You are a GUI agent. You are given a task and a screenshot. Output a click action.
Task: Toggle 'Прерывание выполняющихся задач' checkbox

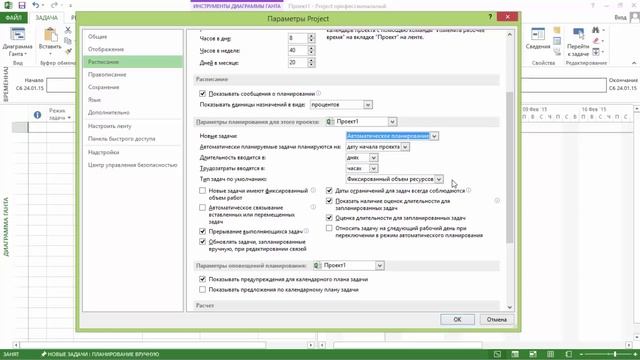coord(202,231)
